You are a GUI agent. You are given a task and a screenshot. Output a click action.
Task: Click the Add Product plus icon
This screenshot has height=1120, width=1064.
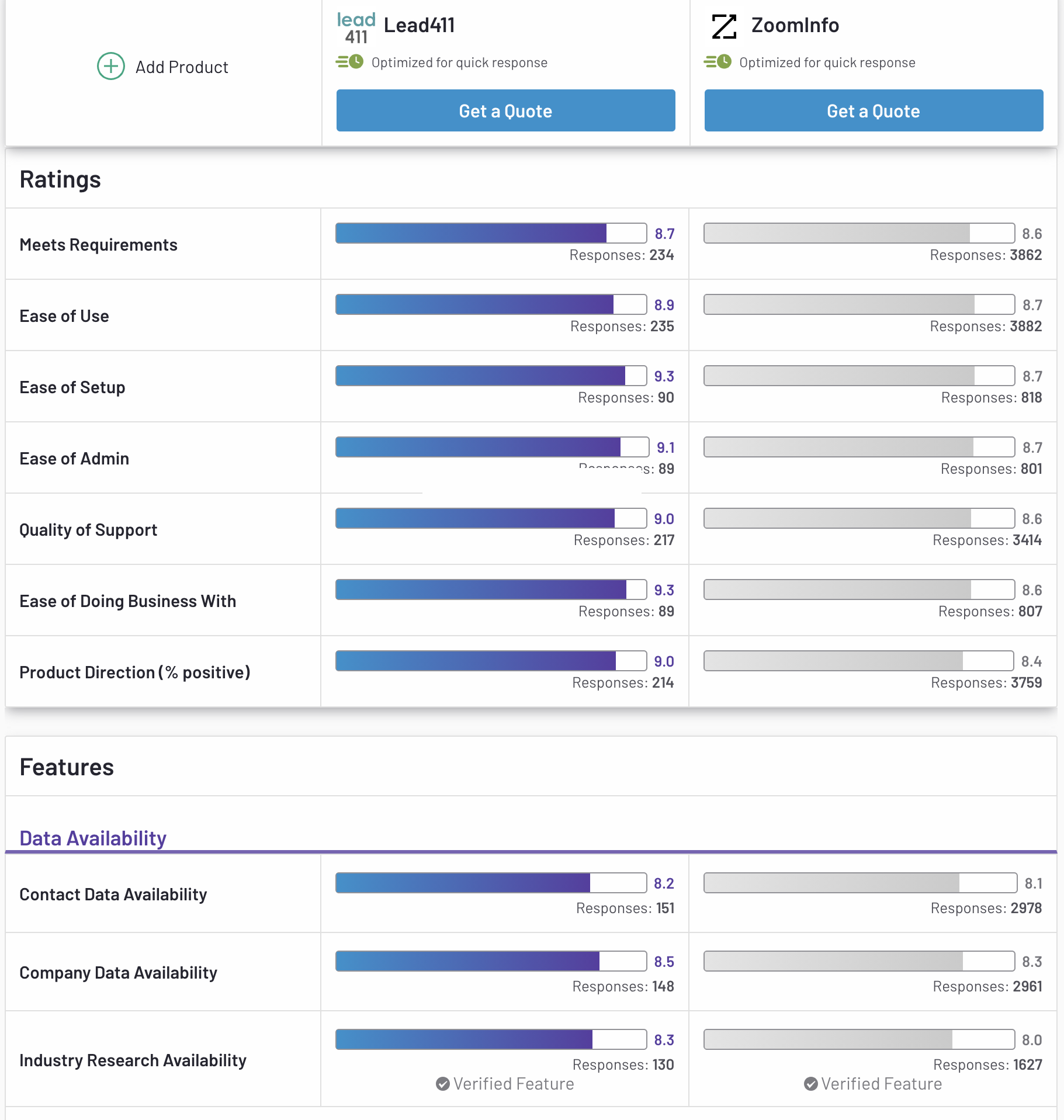click(110, 67)
